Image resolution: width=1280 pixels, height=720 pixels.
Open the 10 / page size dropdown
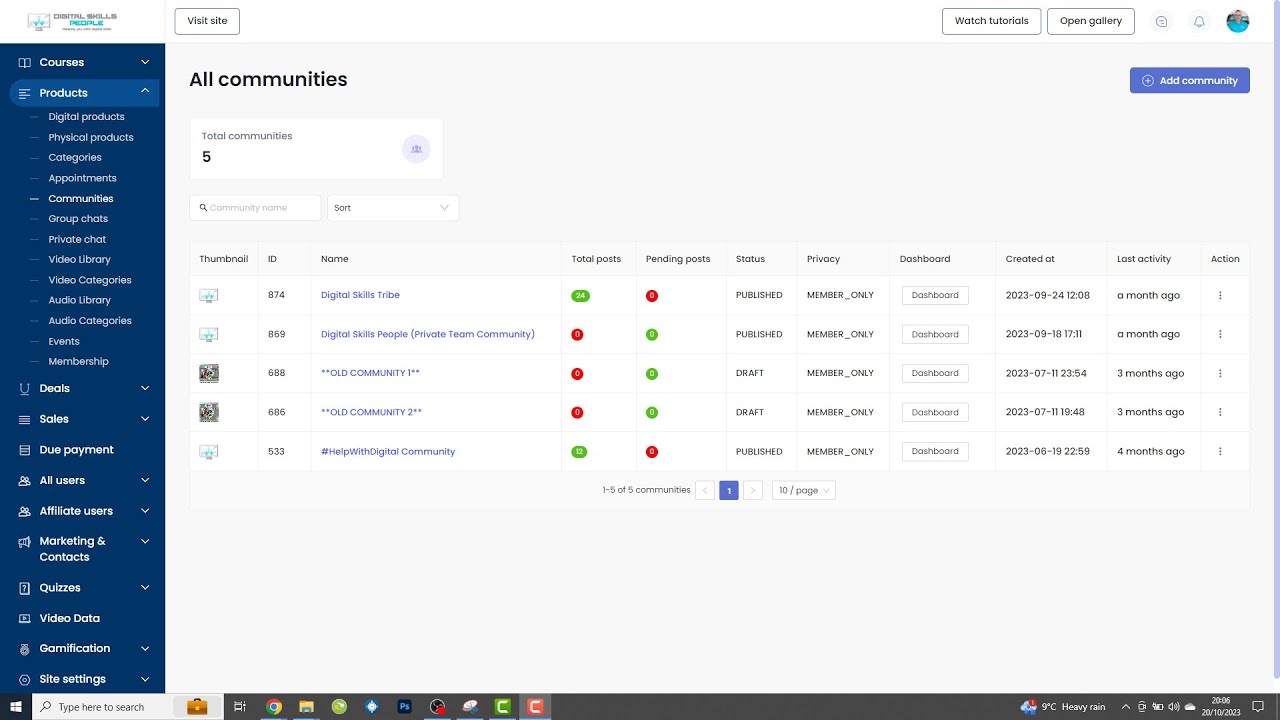pyautogui.click(x=804, y=490)
